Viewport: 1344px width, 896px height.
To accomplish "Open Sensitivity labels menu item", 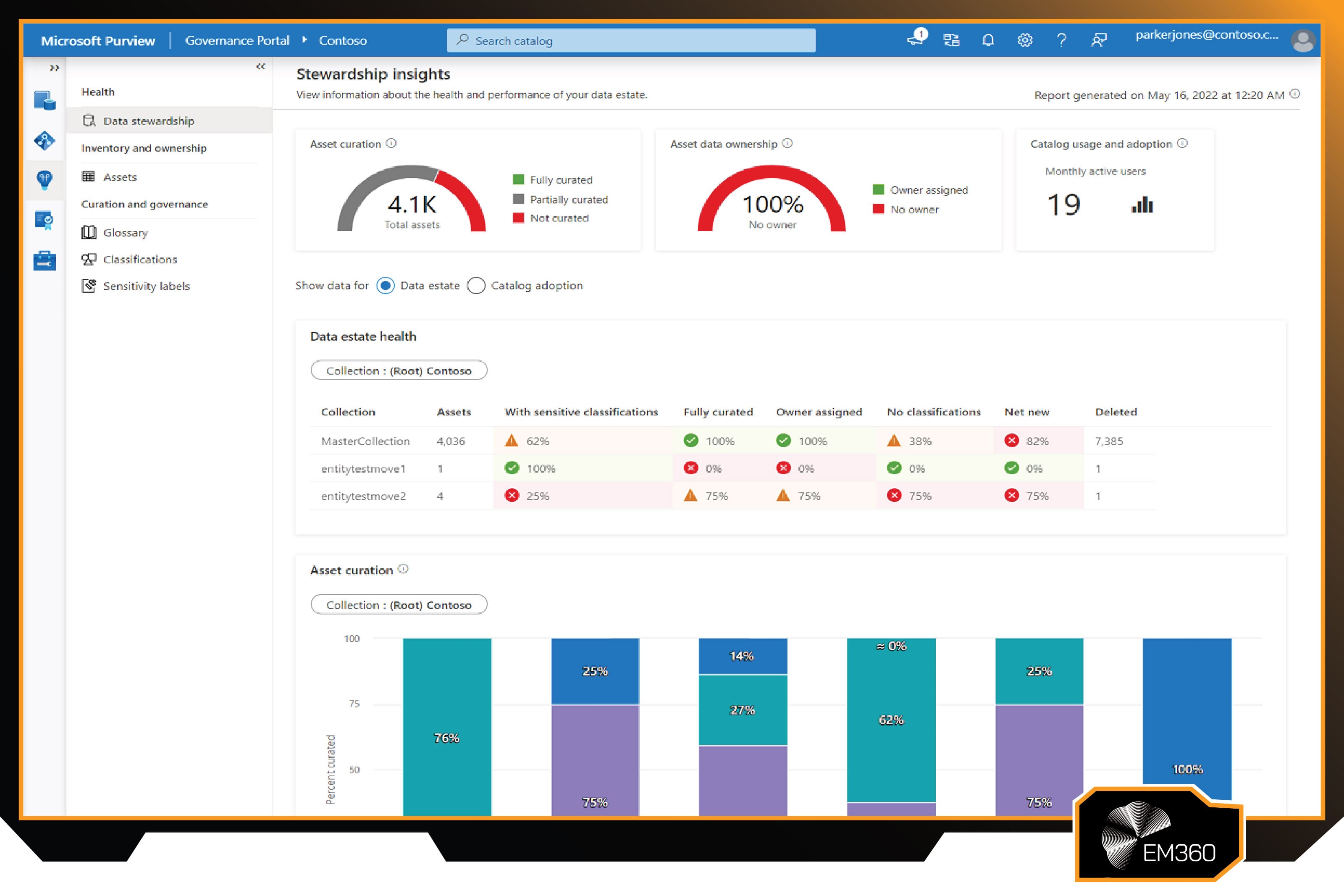I will click(x=146, y=286).
